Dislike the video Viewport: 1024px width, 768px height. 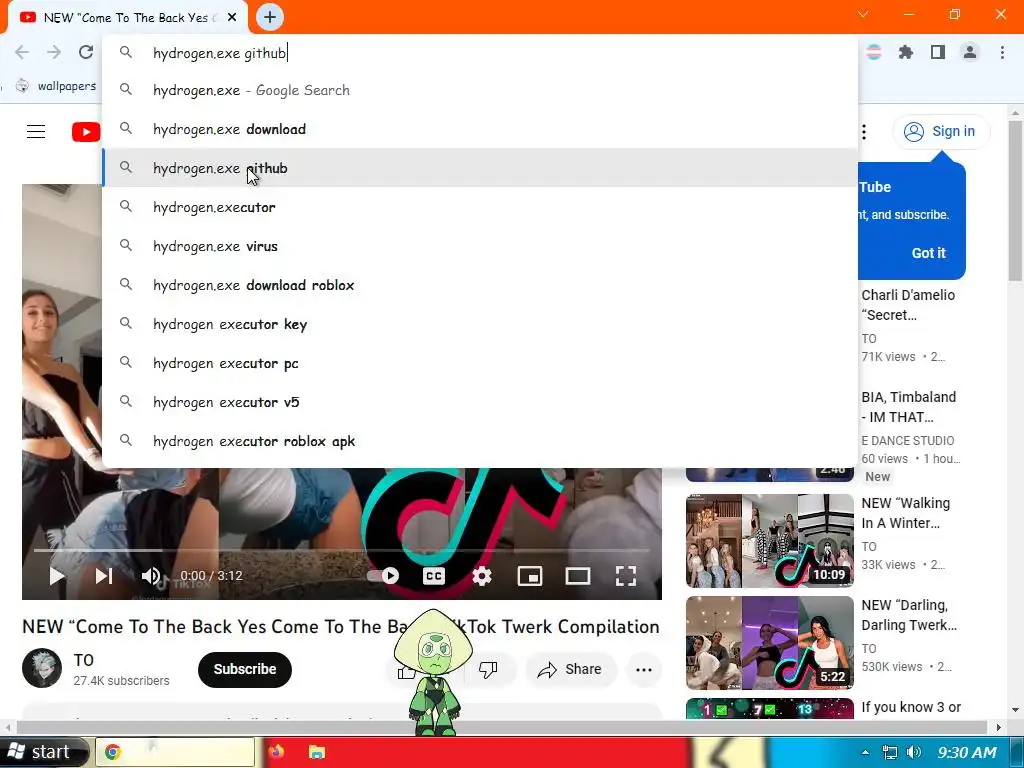(488, 669)
